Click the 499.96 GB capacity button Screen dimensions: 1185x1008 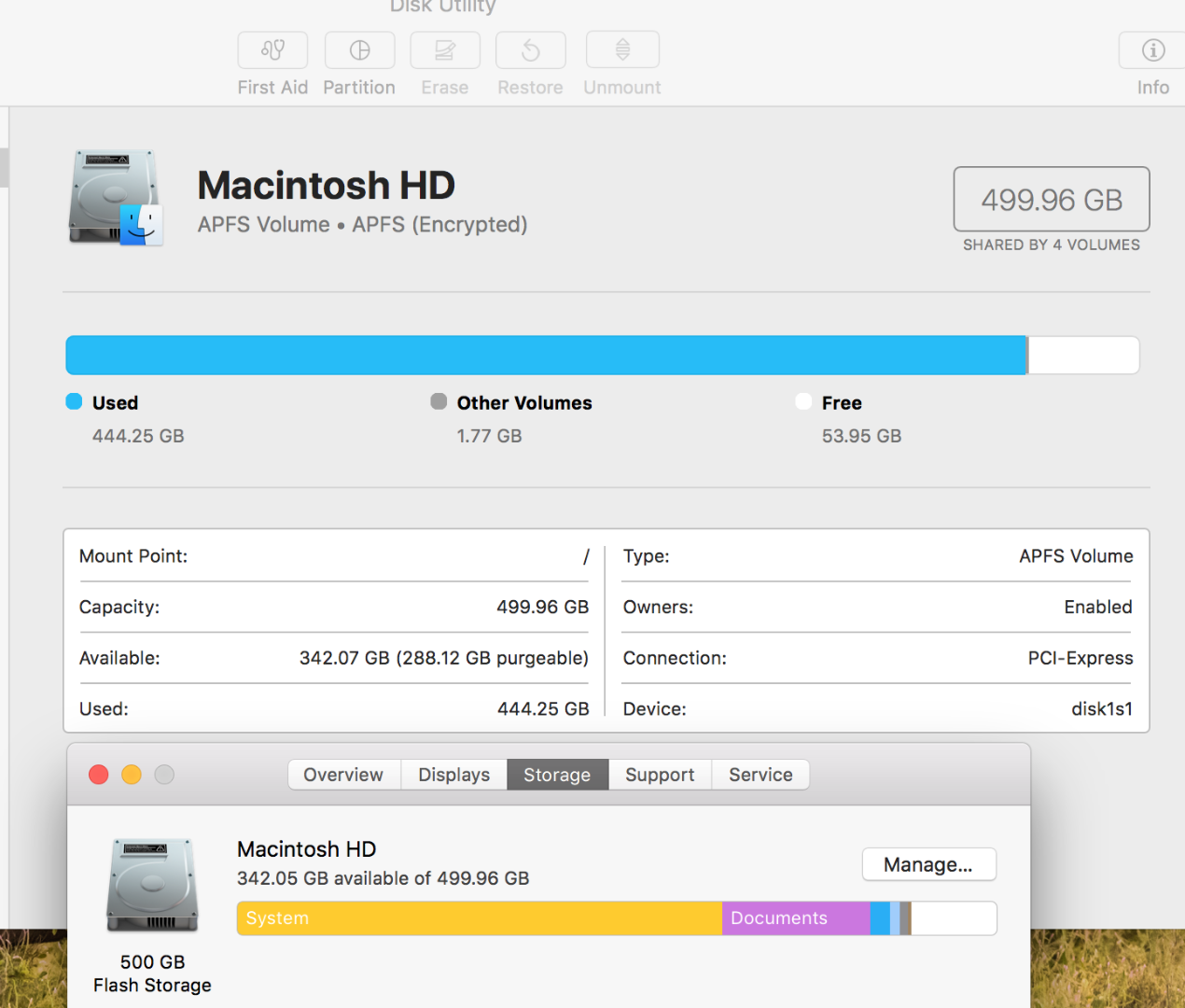pos(1051,199)
